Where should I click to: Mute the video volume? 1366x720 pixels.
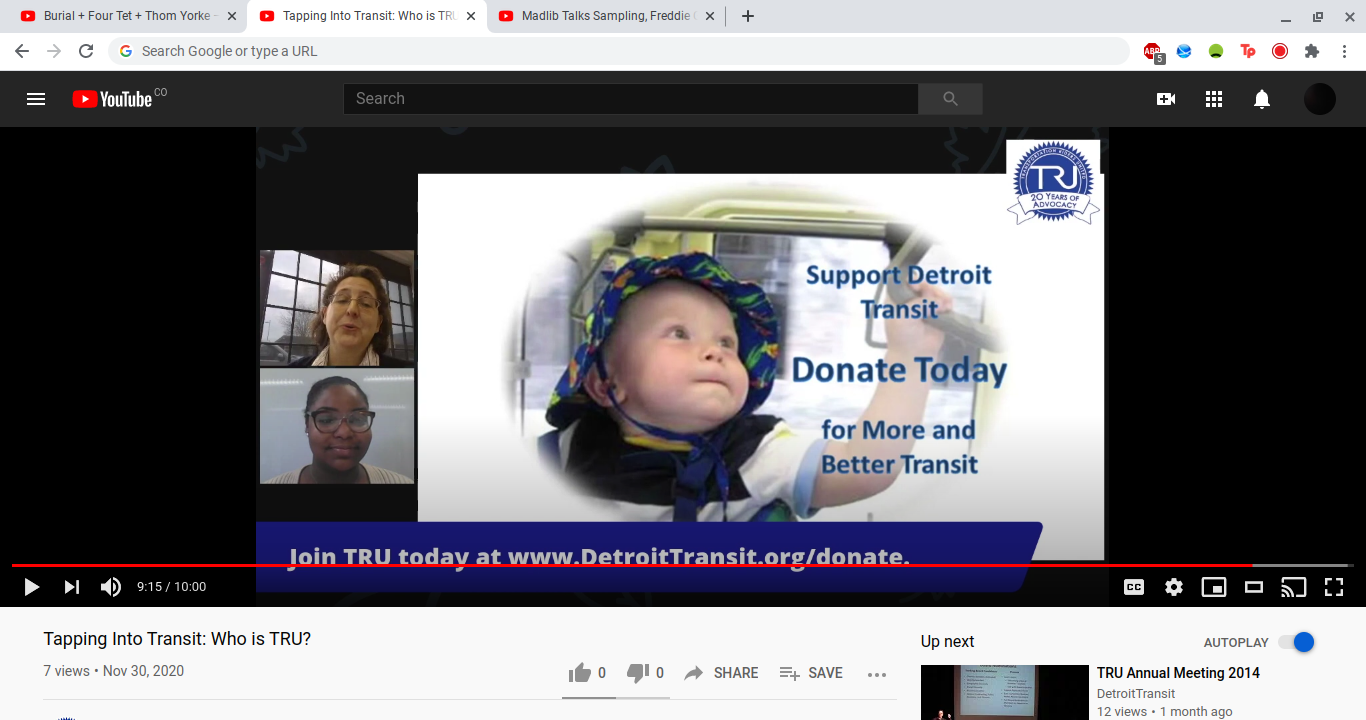pos(111,587)
